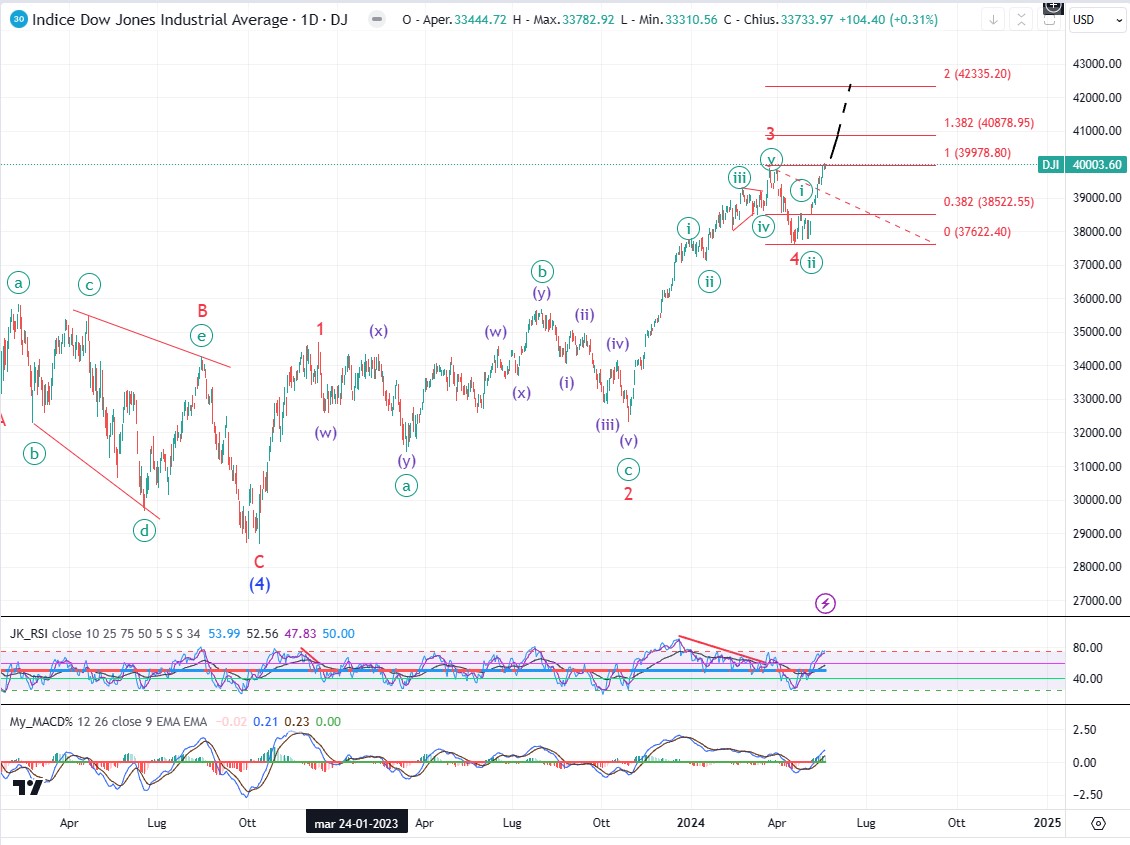Screen dimensions: 1130x845
Task: Click the 35000.00 price axis label
Action: [x=1097, y=332]
